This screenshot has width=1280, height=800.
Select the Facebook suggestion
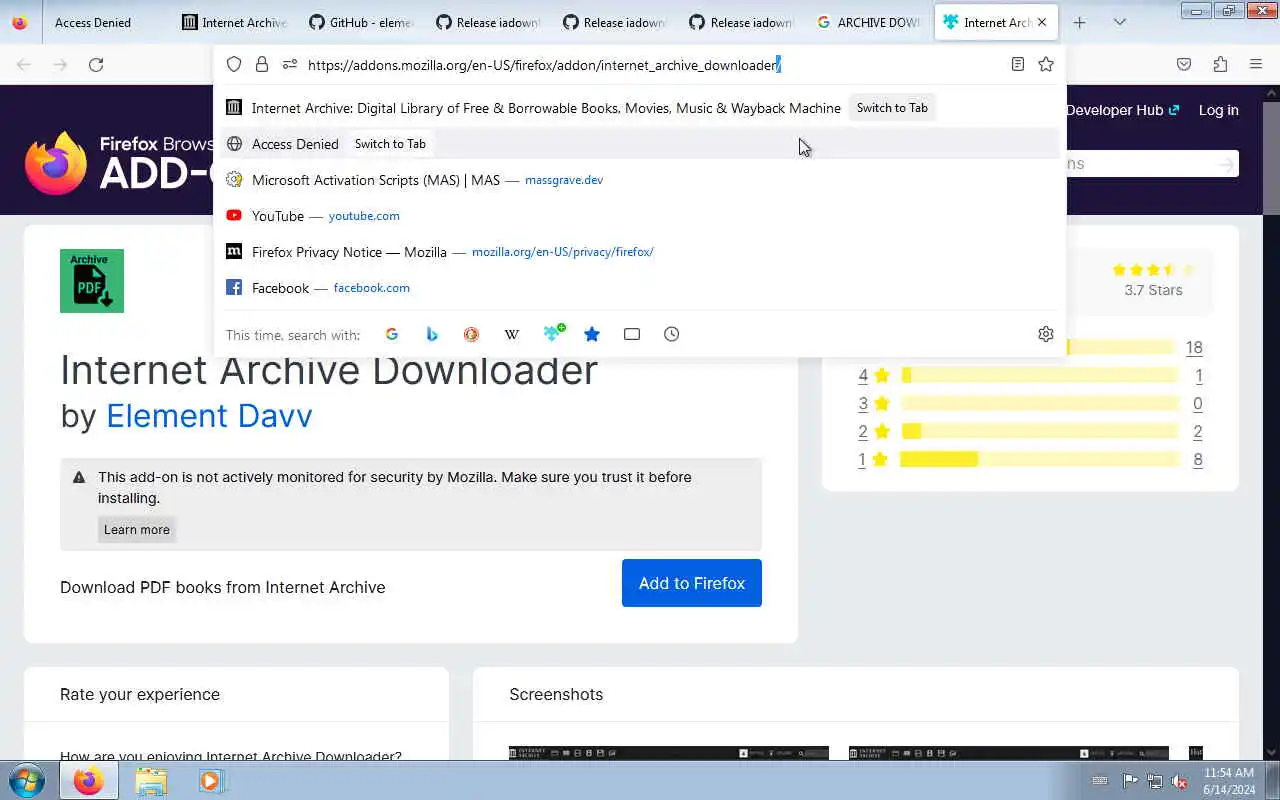pyautogui.click(x=640, y=288)
